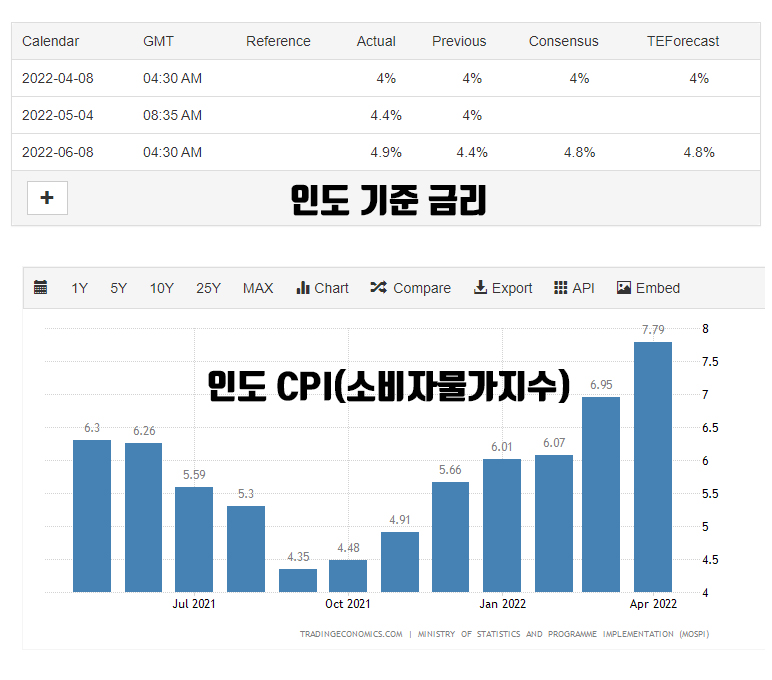Click the Jan 2022 axis label
Viewport: 772px width, 680px height.
pos(503,604)
